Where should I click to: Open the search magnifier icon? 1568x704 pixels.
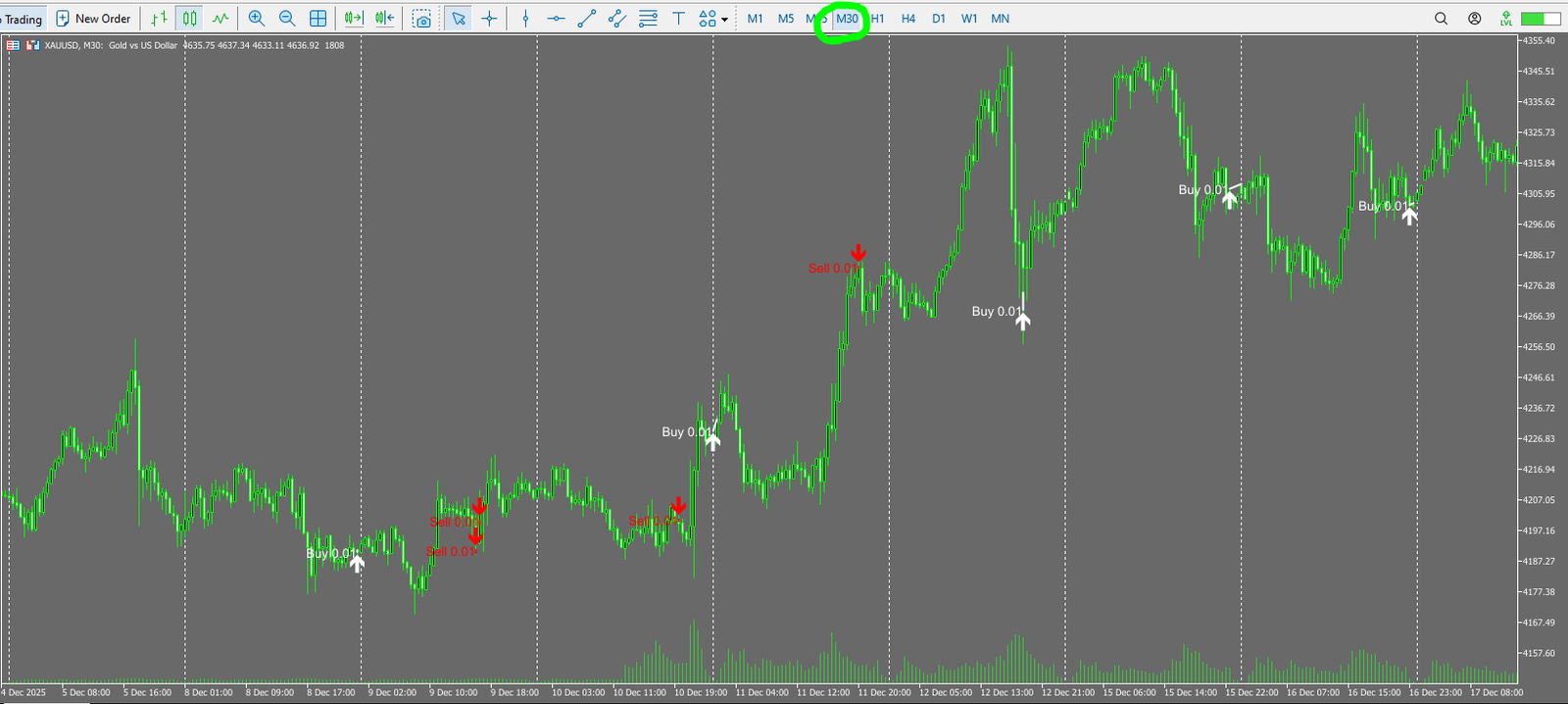coord(1441,19)
